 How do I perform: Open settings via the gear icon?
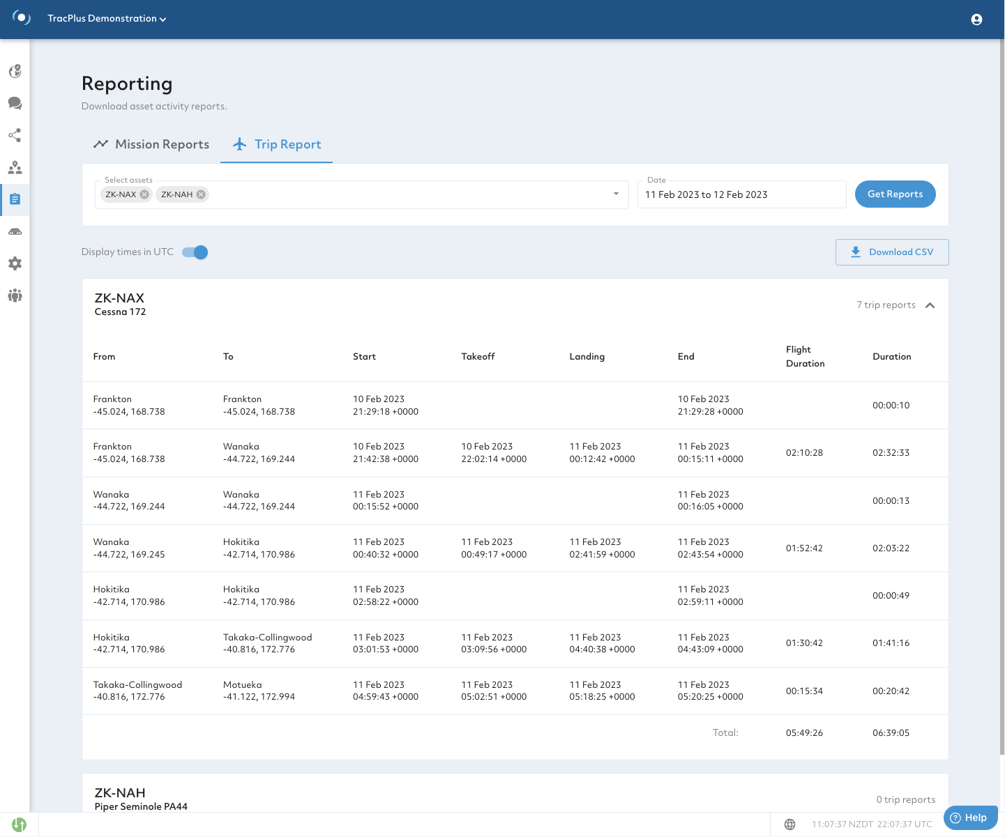click(x=14, y=263)
